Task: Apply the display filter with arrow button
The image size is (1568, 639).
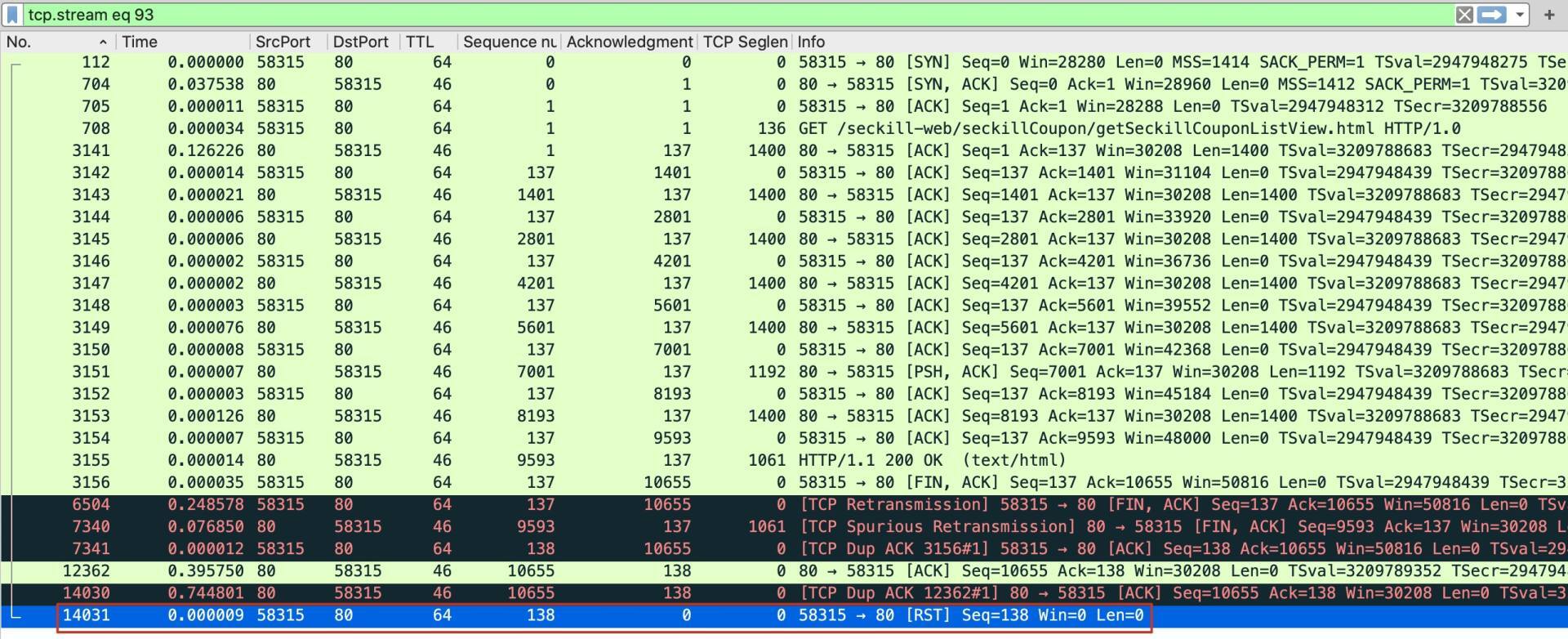Action: pos(1491,15)
